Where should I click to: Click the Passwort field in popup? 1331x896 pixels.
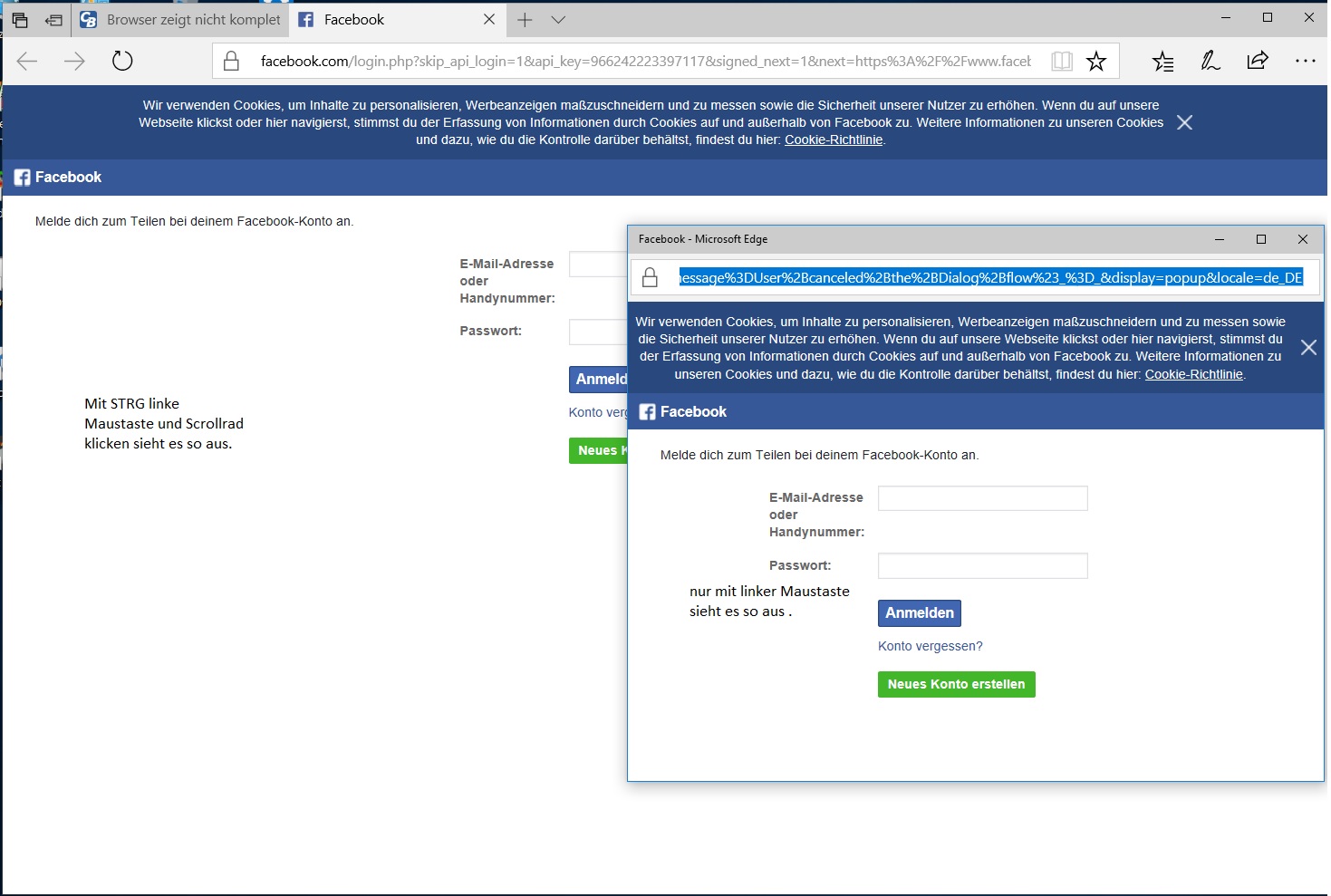983,566
